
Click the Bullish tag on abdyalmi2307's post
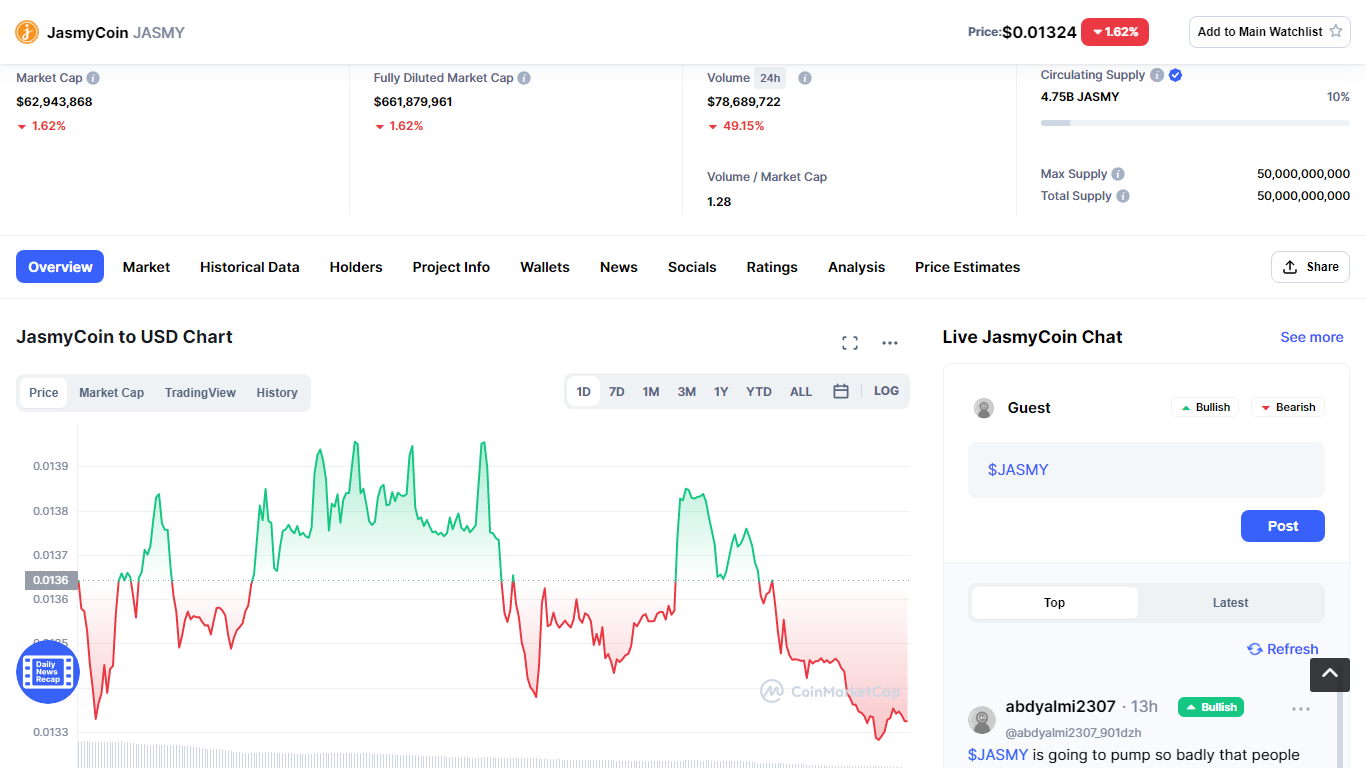pyautogui.click(x=1211, y=707)
